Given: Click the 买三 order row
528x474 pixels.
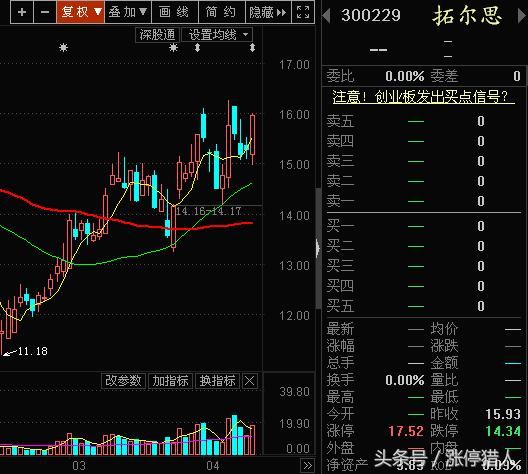Looking at the screenshot, I should pos(424,266).
